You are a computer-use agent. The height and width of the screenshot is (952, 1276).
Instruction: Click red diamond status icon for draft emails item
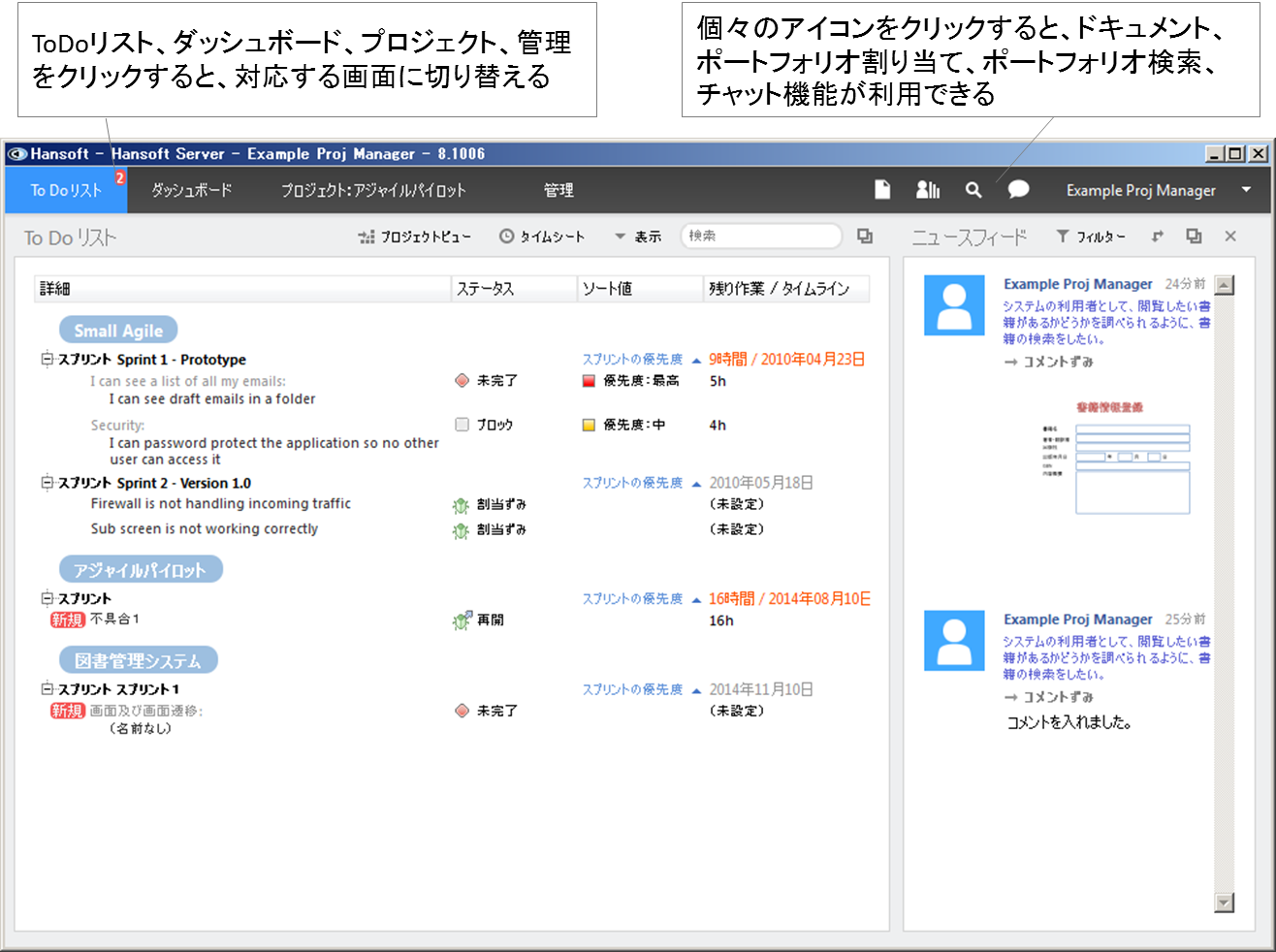(462, 381)
